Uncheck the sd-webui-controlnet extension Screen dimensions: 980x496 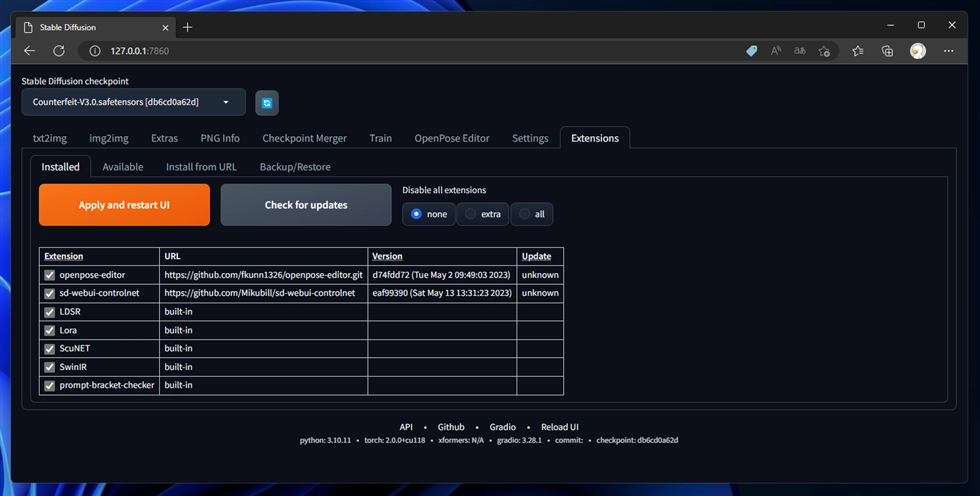point(49,293)
